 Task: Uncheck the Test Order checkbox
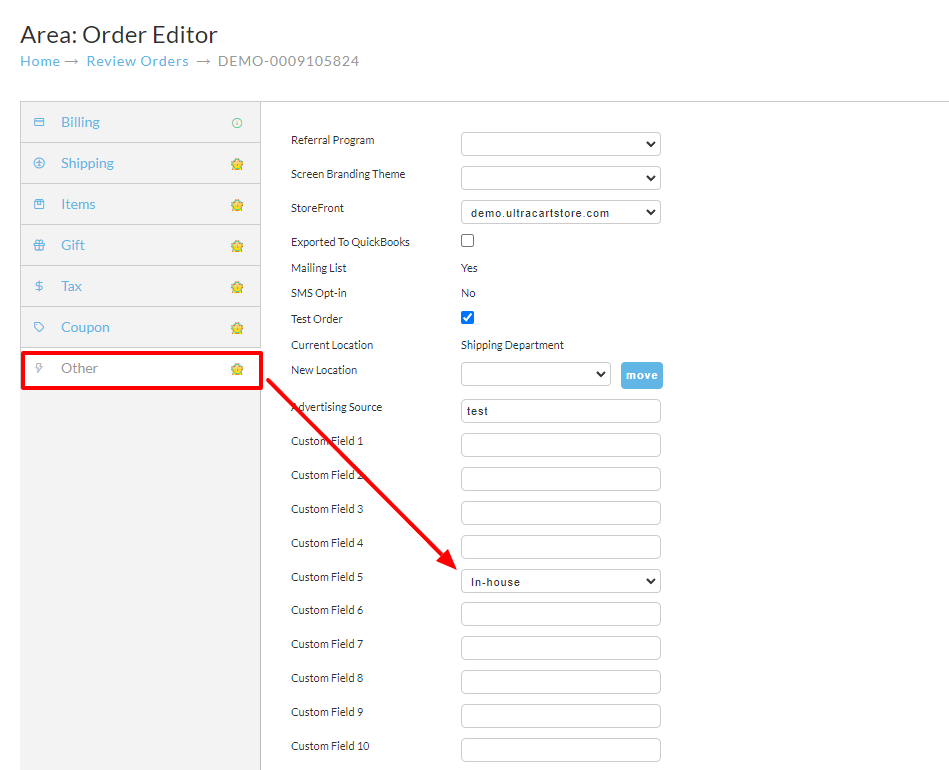tap(468, 318)
